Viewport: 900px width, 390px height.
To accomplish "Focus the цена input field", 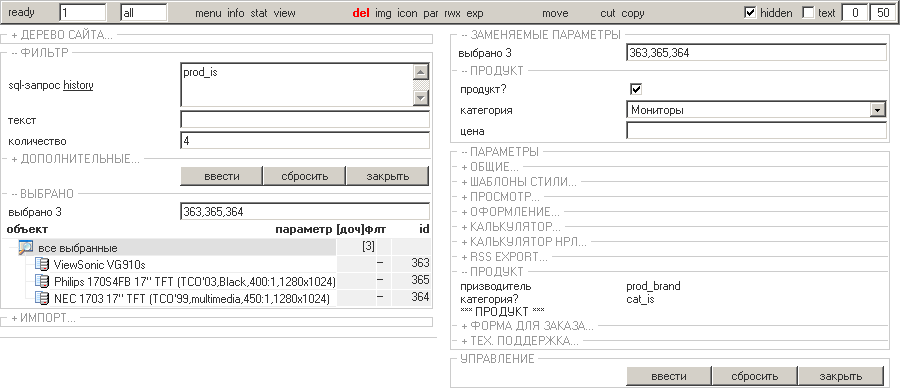I will 757,131.
